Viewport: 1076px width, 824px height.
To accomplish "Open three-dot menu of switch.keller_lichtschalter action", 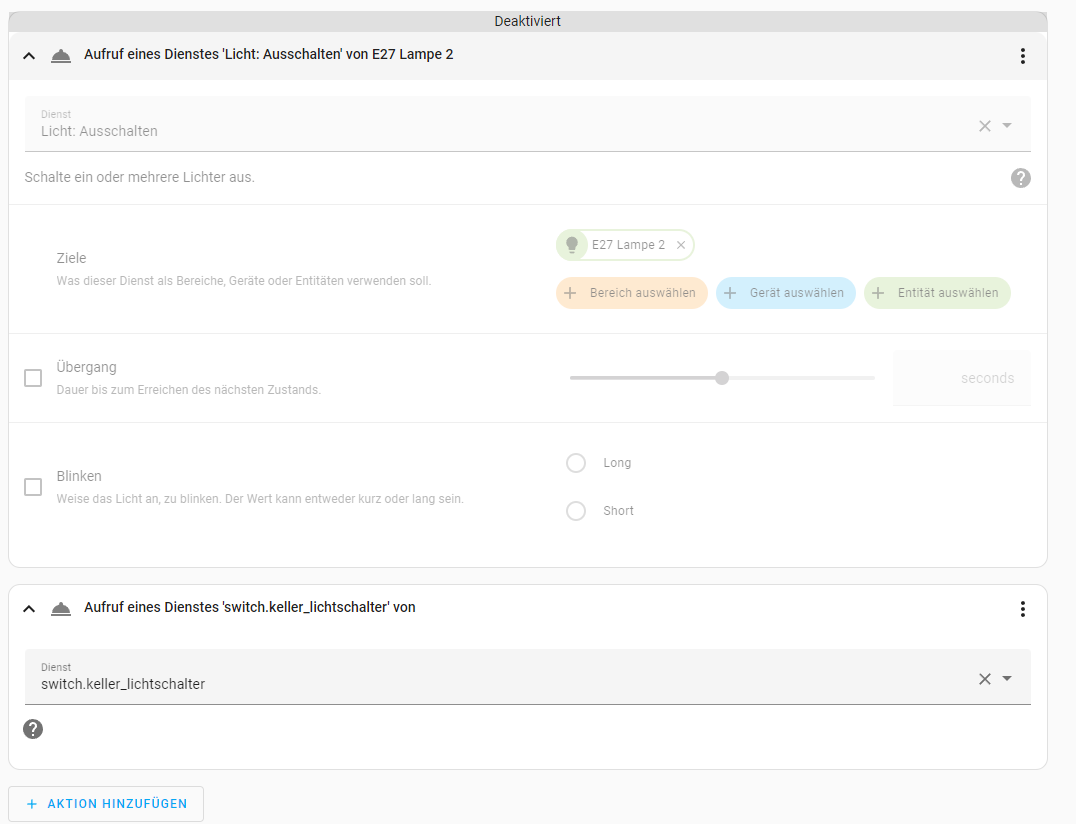I will (x=1022, y=609).
